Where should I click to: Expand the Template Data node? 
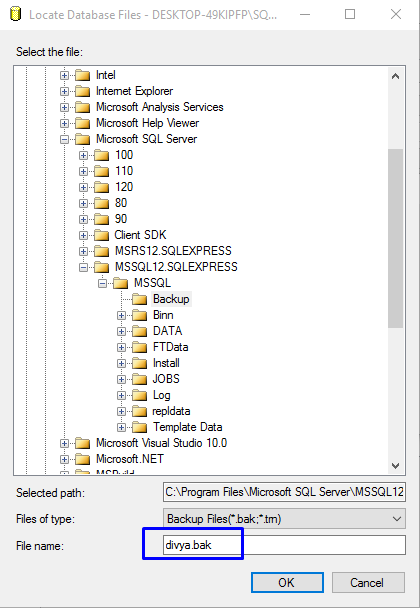(121, 427)
